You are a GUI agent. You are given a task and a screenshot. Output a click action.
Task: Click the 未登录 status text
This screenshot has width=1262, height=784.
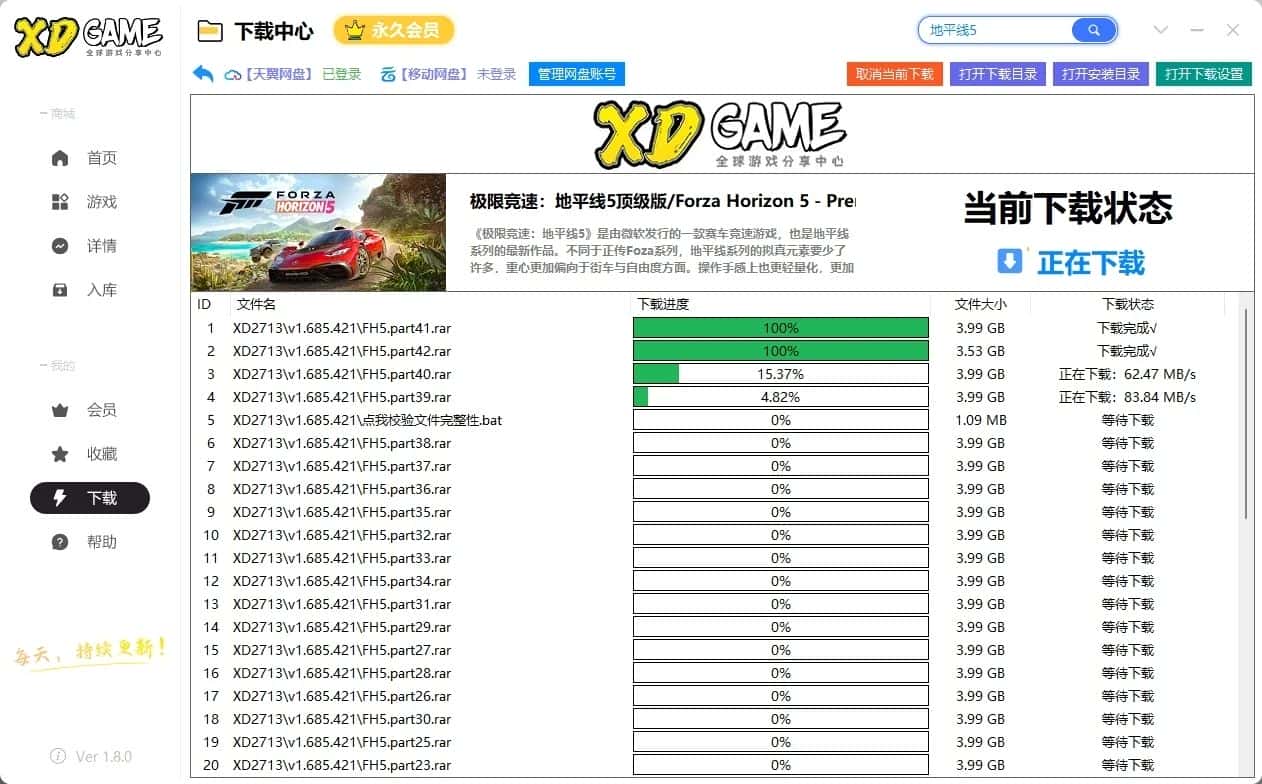pyautogui.click(x=497, y=74)
